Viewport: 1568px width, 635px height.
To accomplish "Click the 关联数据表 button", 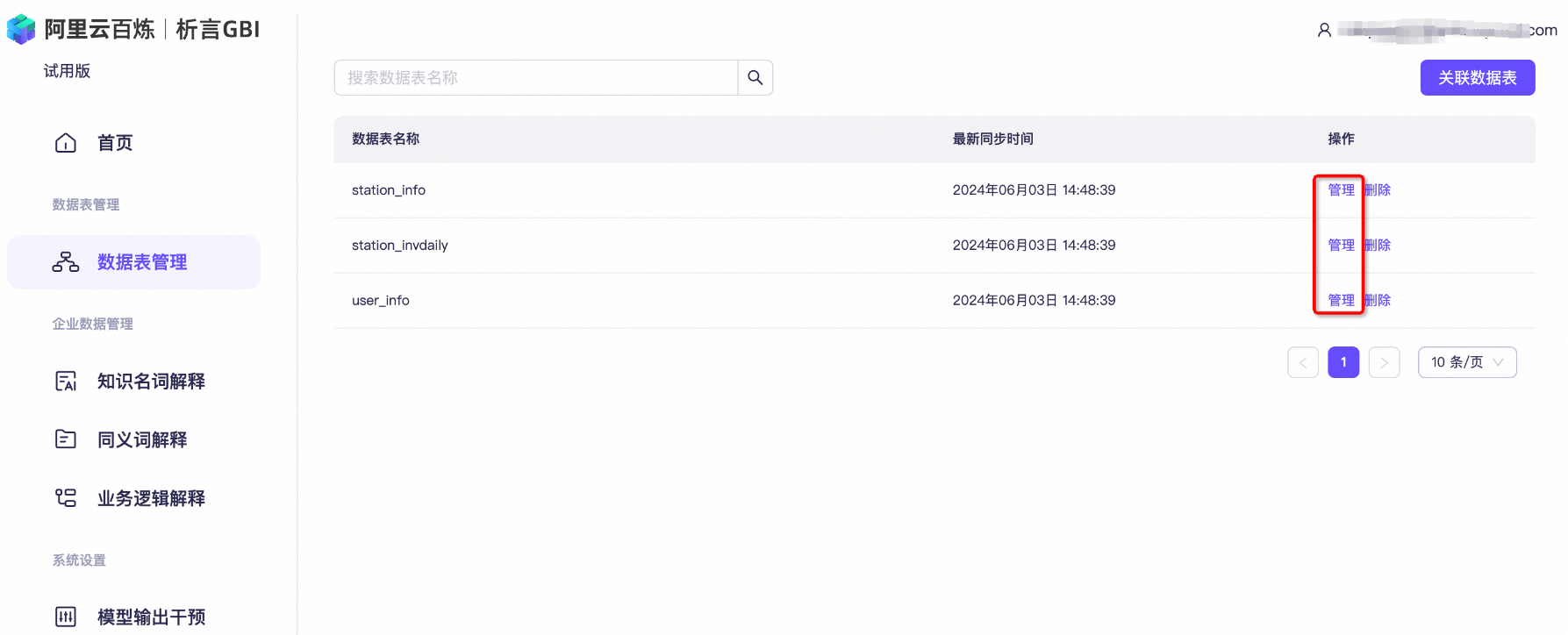I will pos(1478,78).
